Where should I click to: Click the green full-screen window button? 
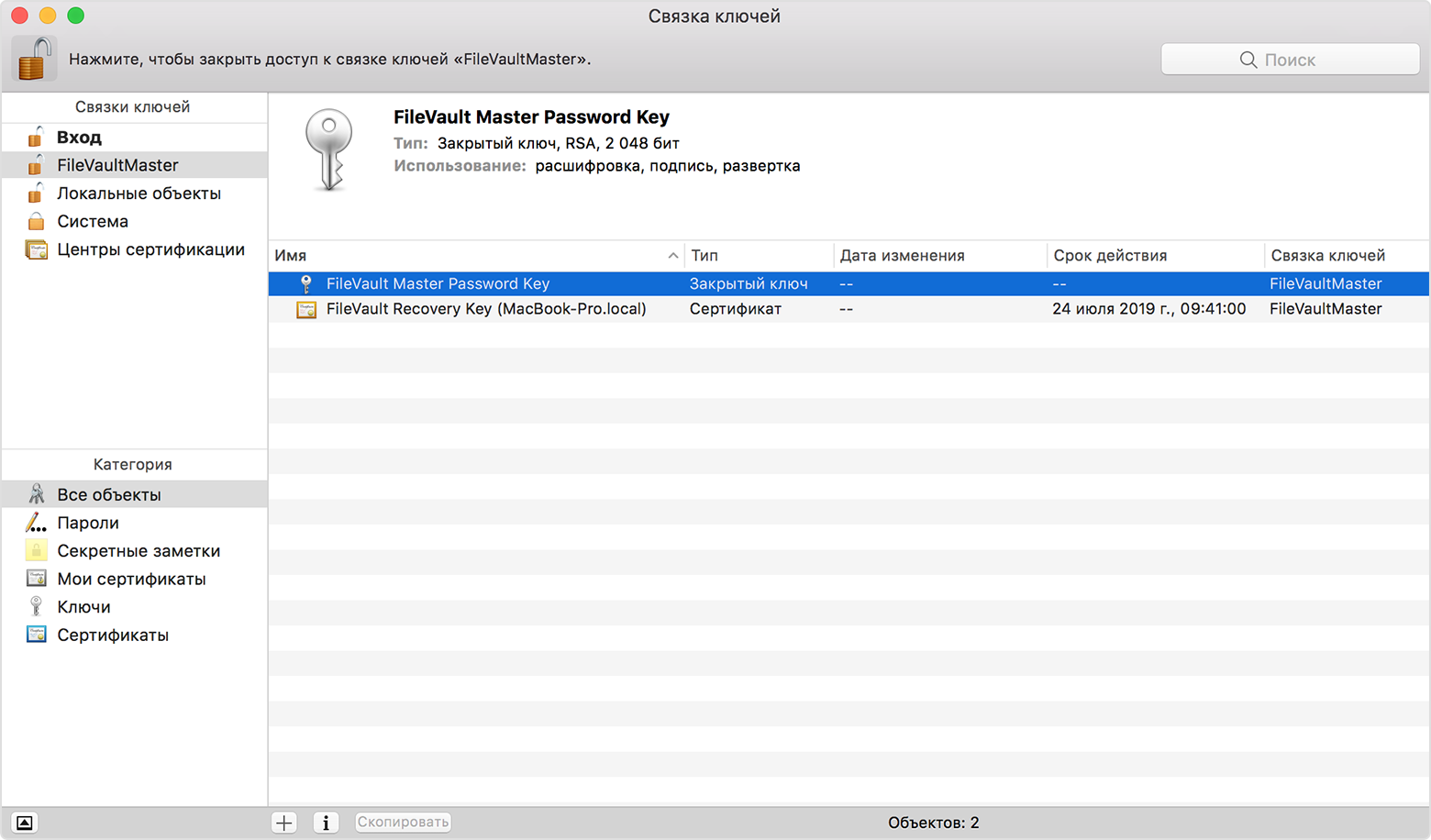tap(76, 16)
